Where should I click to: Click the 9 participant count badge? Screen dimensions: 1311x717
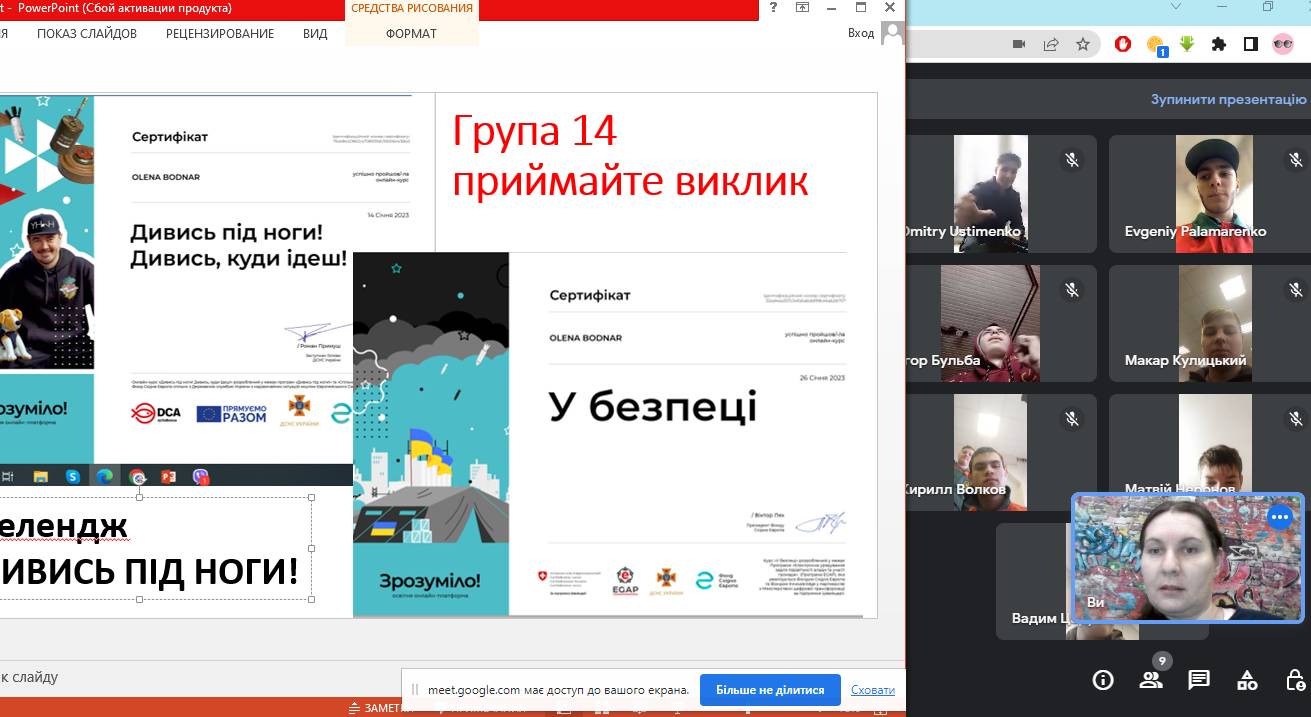1161,660
